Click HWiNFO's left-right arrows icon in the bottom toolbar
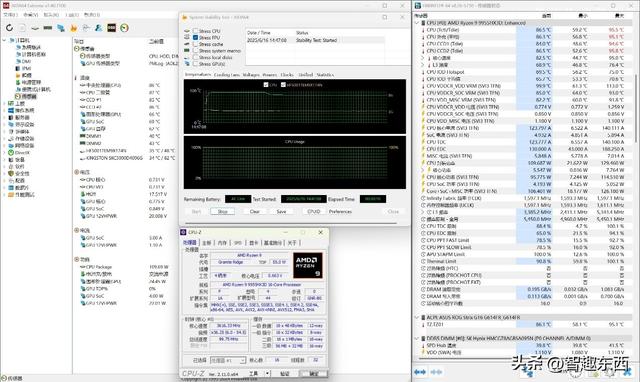Screen dimensions: 640x382 [x=420, y=372]
